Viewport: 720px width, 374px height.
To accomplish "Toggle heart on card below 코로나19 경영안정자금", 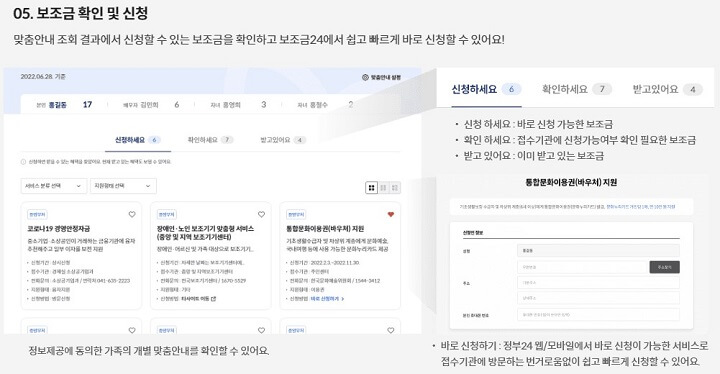I will tap(132, 330).
